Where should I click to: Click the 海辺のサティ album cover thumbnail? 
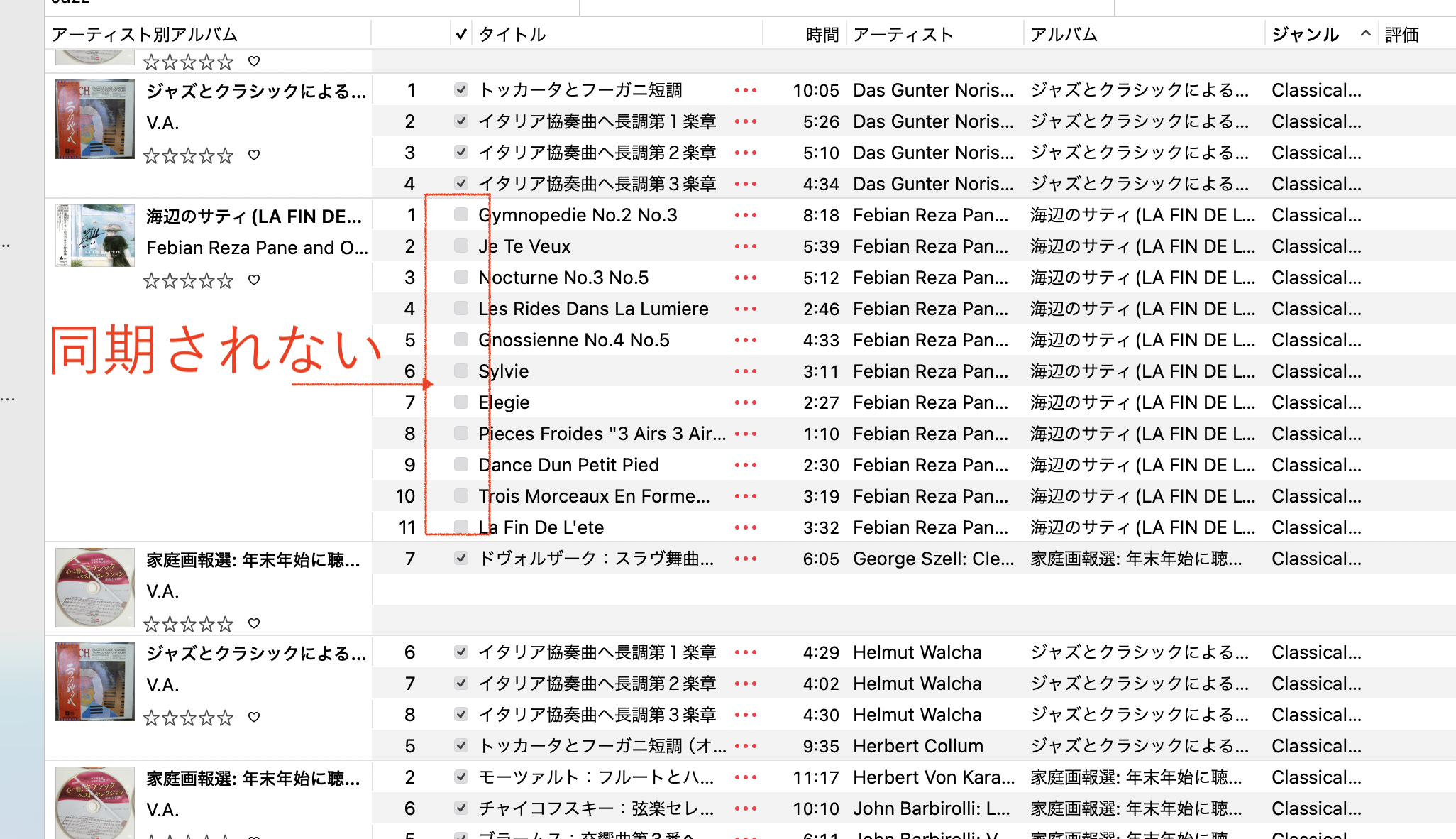coord(95,236)
